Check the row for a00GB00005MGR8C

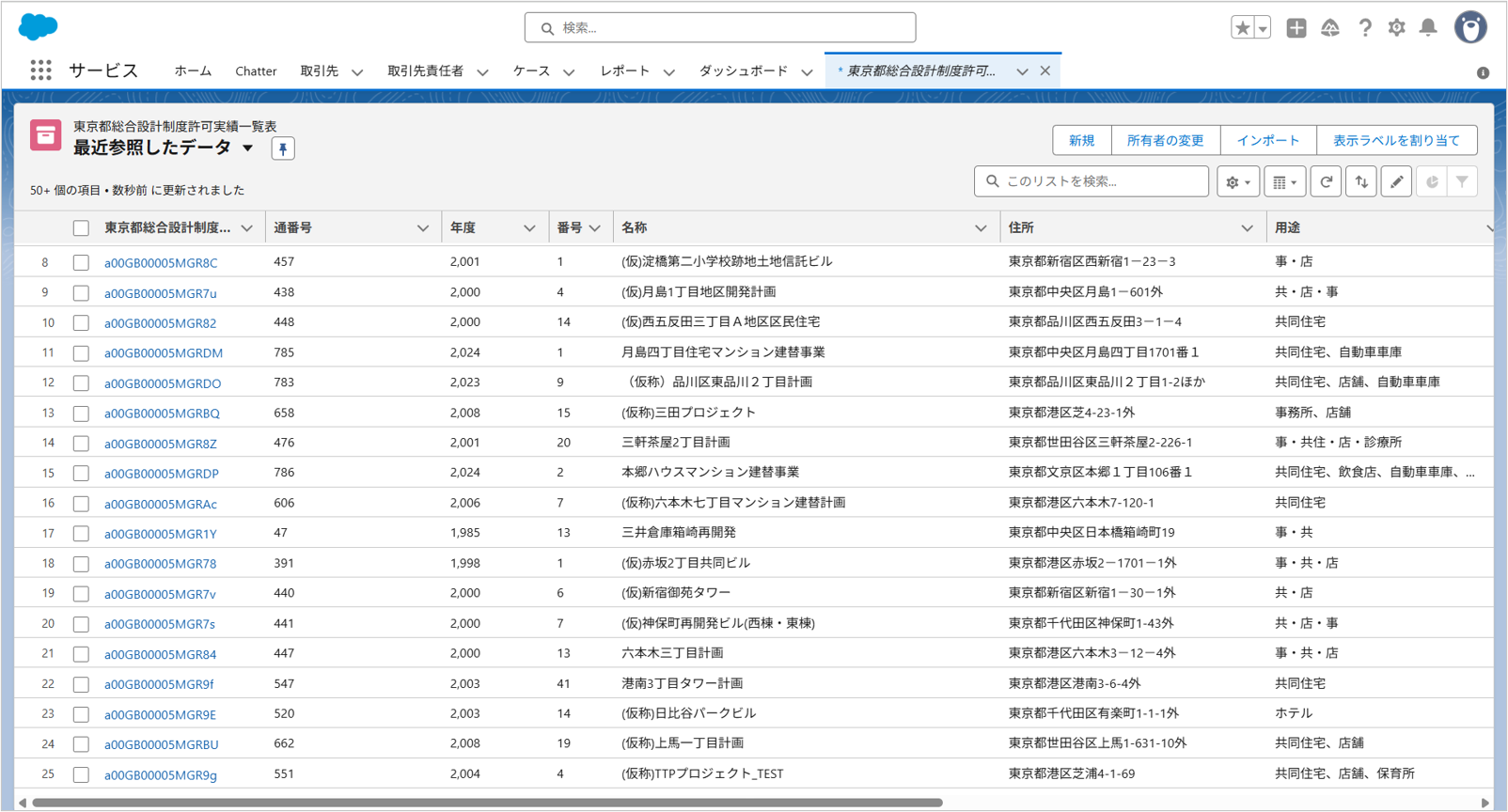point(81,263)
